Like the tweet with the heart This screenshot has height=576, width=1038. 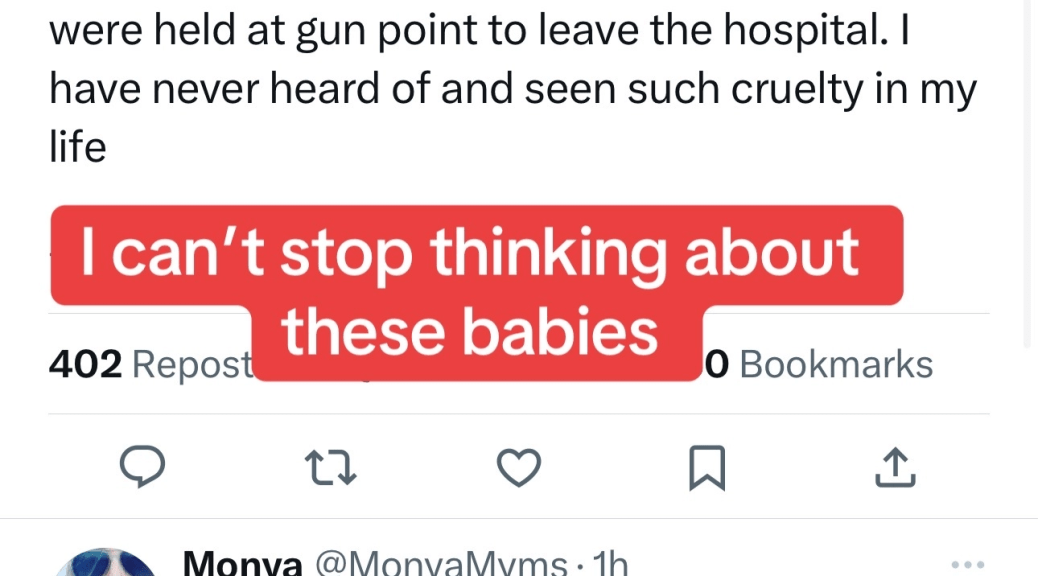click(518, 466)
